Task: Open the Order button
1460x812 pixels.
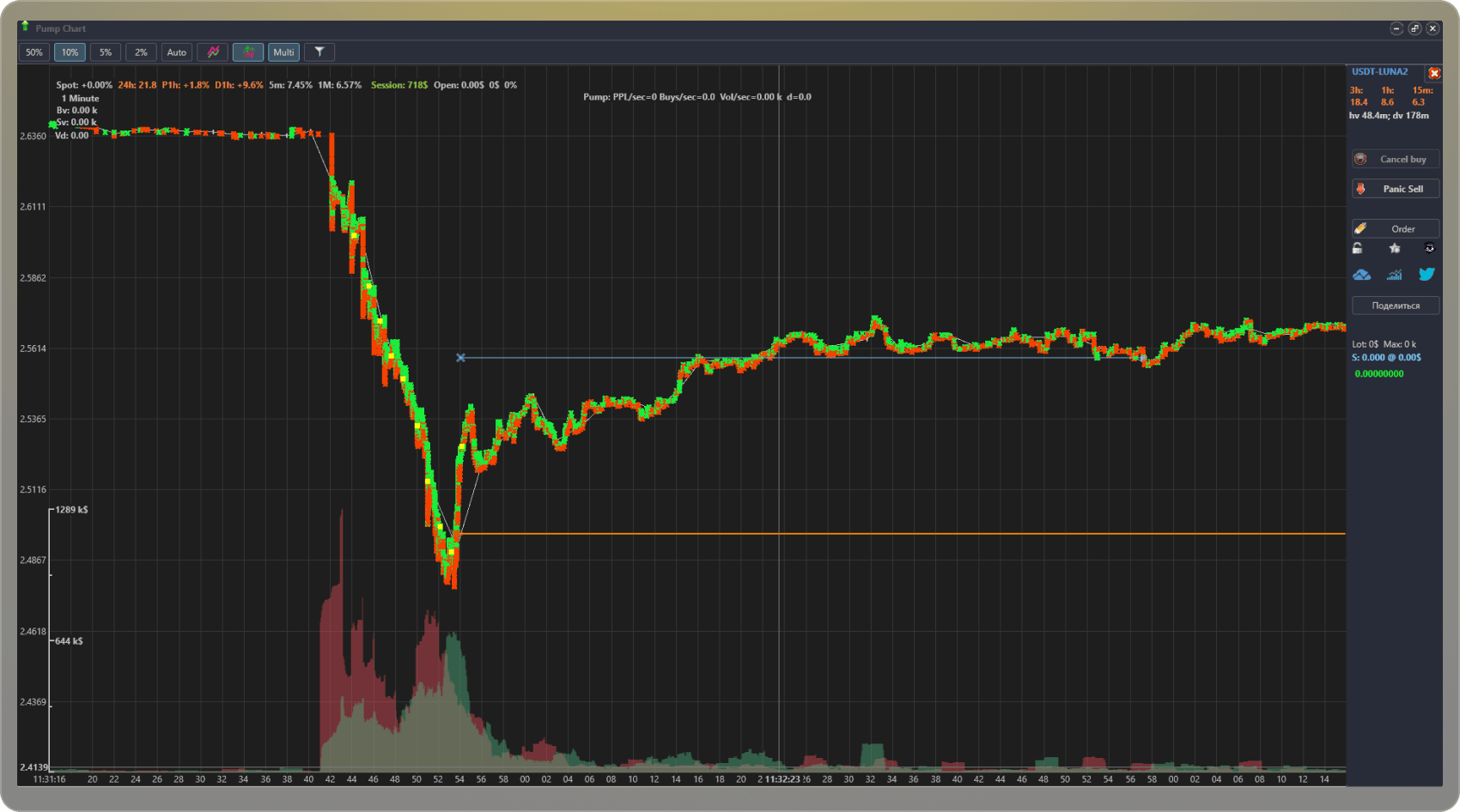Action: [1396, 228]
